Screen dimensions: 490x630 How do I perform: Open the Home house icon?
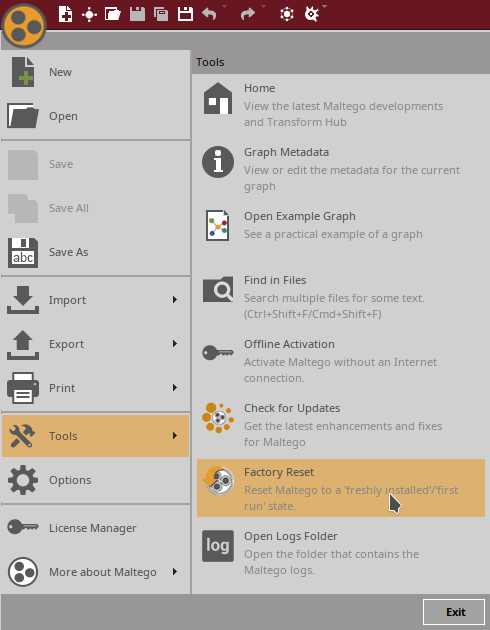coord(218,98)
